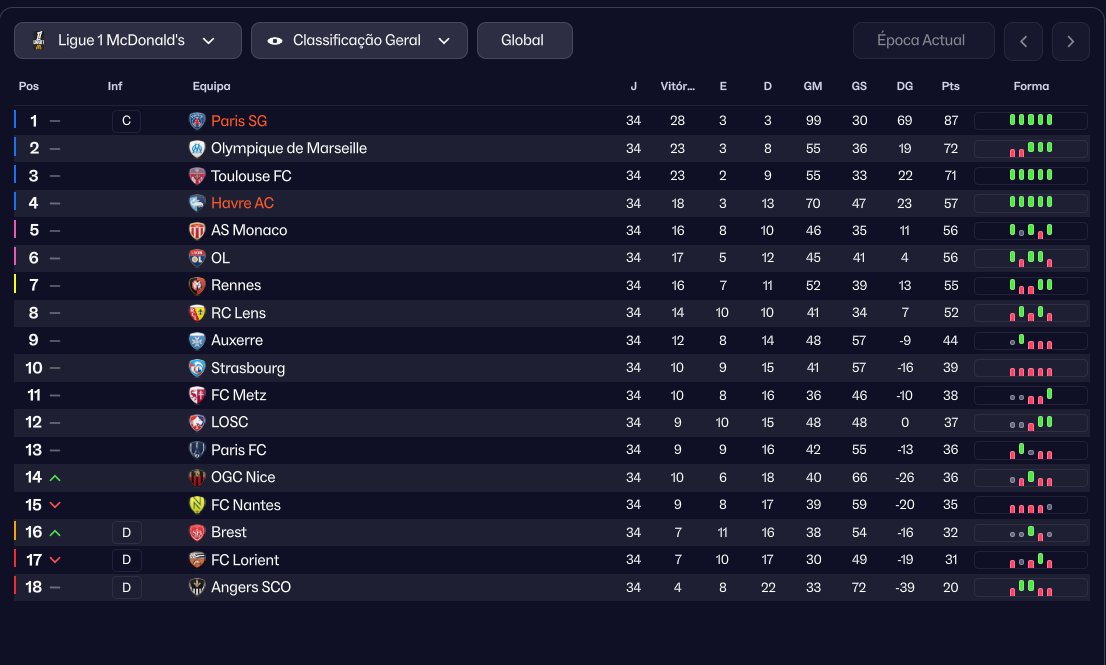
Task: Click the AS Monaco club badge
Action: pos(197,231)
